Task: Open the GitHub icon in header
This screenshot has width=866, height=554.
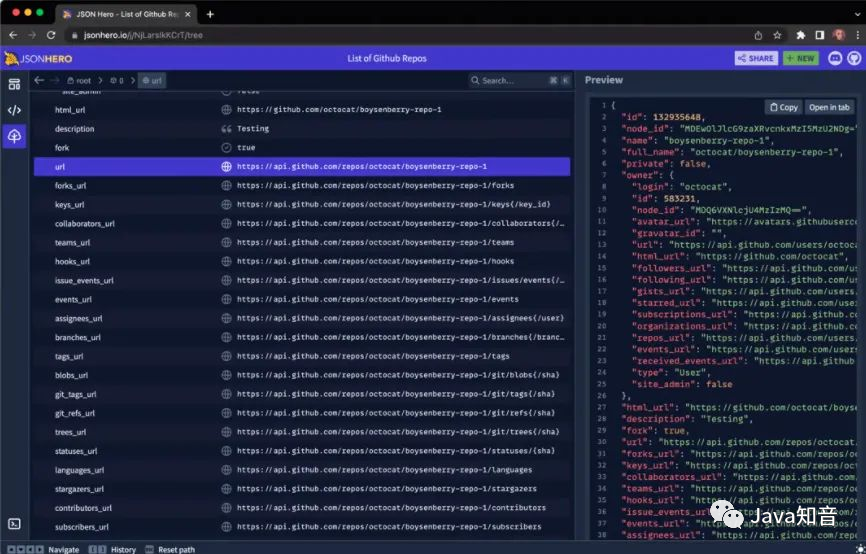Action: [854, 58]
